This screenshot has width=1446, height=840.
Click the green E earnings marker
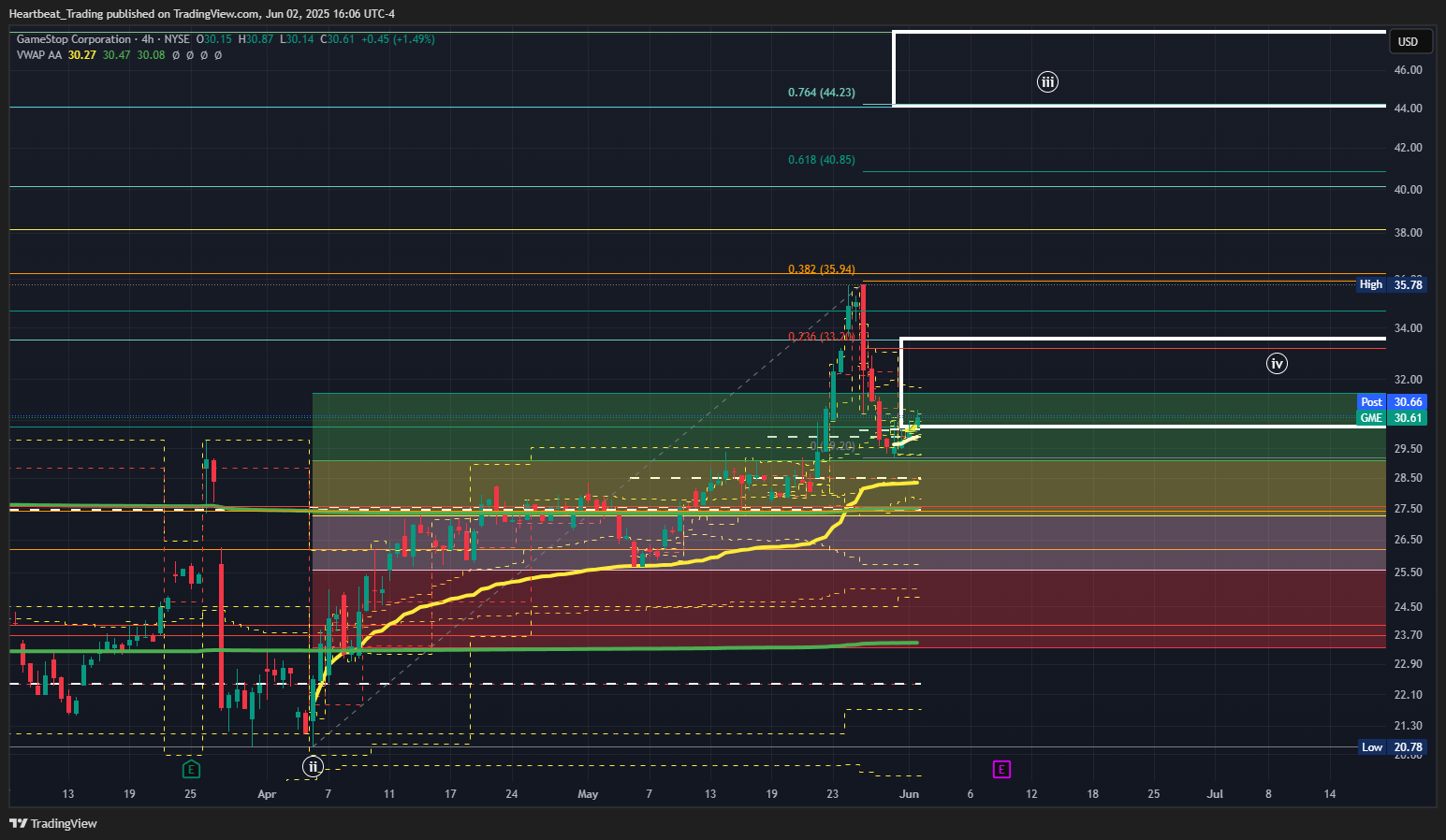point(191,769)
